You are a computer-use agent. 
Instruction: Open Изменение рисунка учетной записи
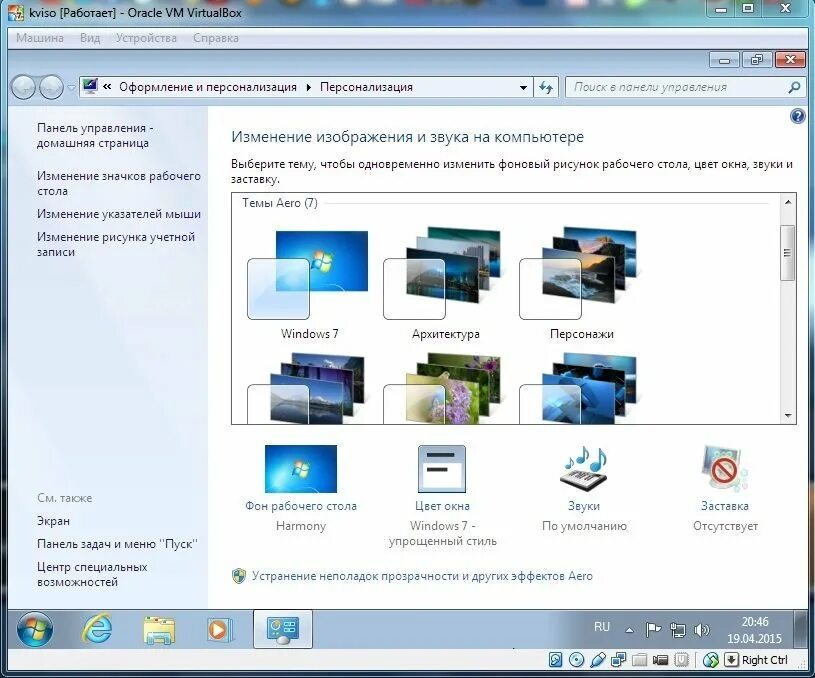(116, 244)
